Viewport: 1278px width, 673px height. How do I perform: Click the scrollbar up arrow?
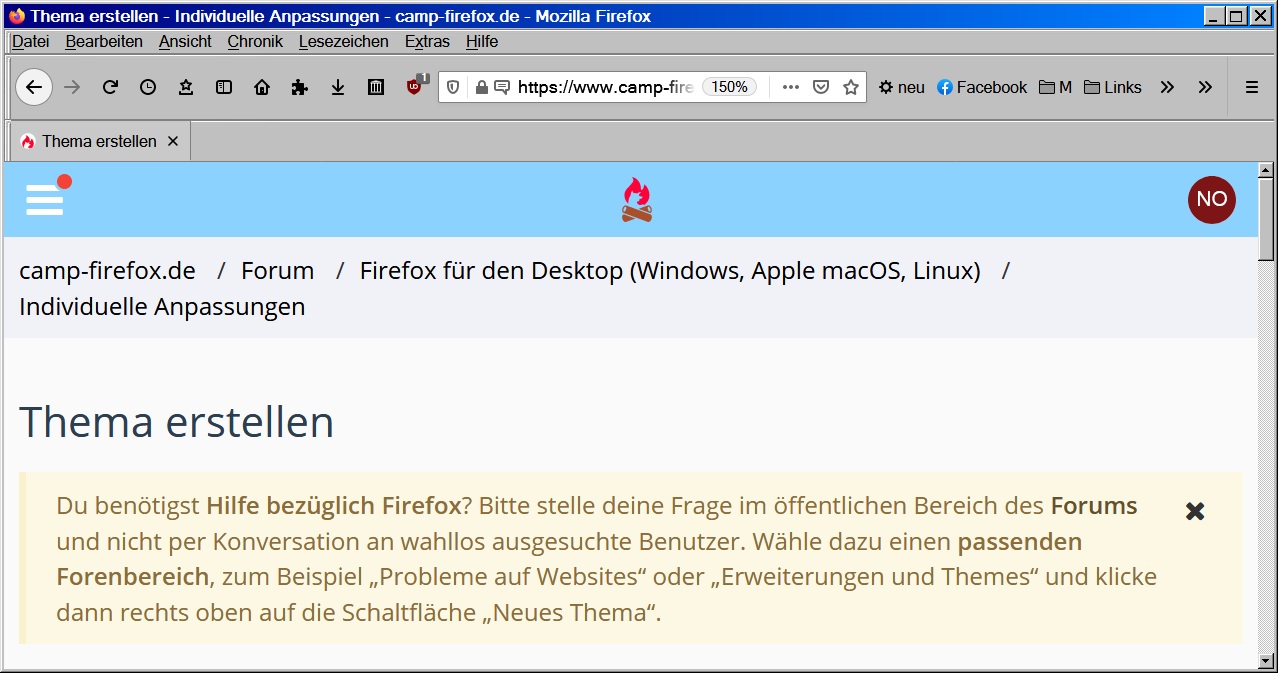[1266, 171]
